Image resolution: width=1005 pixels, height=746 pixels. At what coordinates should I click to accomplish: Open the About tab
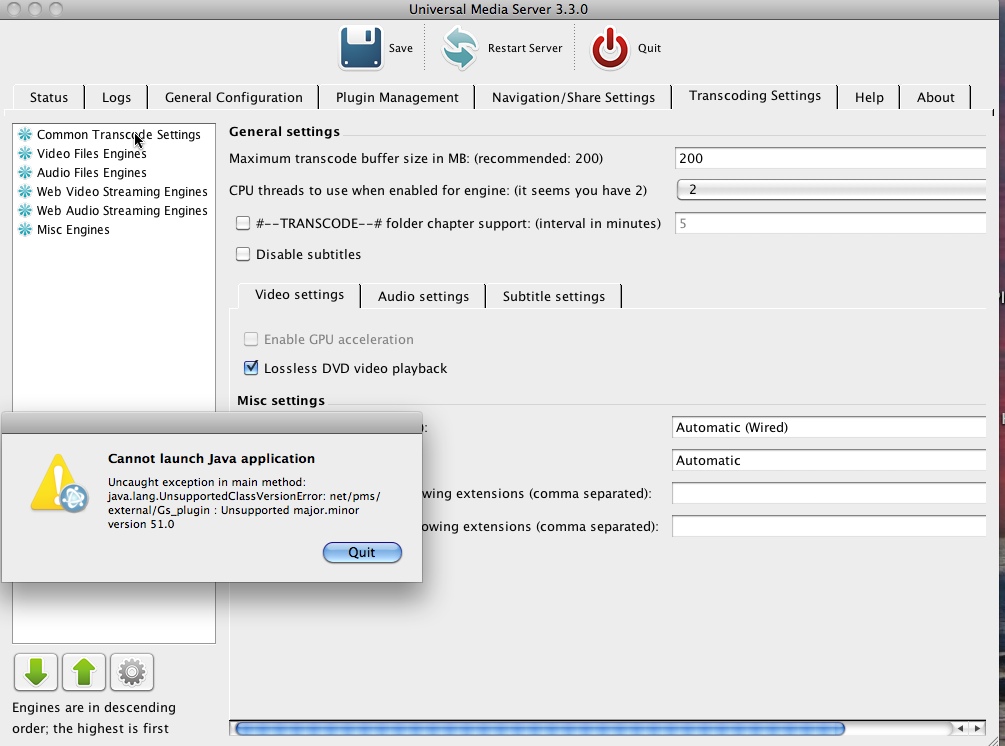(x=935, y=97)
